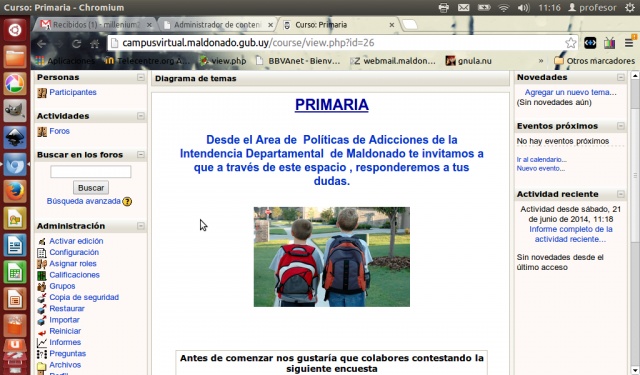
Task: Show more bookmarks with chevron arrows
Action: tap(541, 61)
